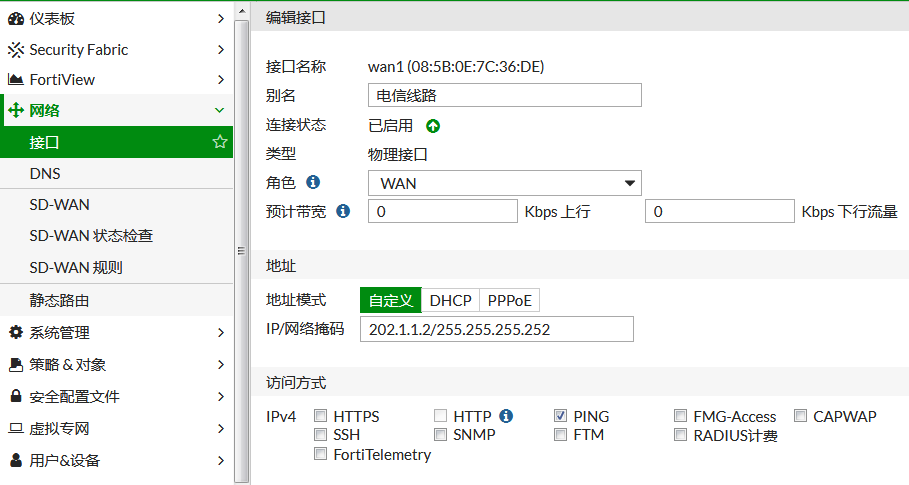Click the sidebar resize handle divider
This screenshot has width=909, height=485.
coord(240,250)
